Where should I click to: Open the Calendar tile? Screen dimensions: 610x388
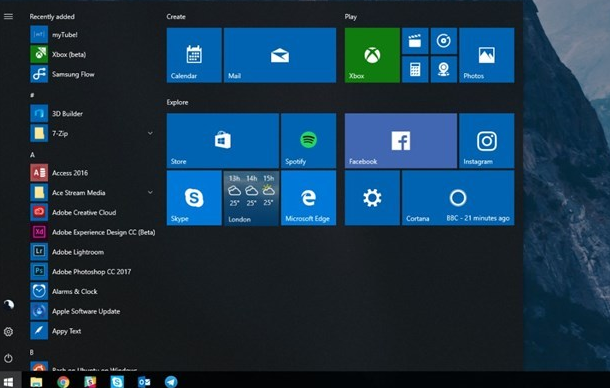pos(194,55)
